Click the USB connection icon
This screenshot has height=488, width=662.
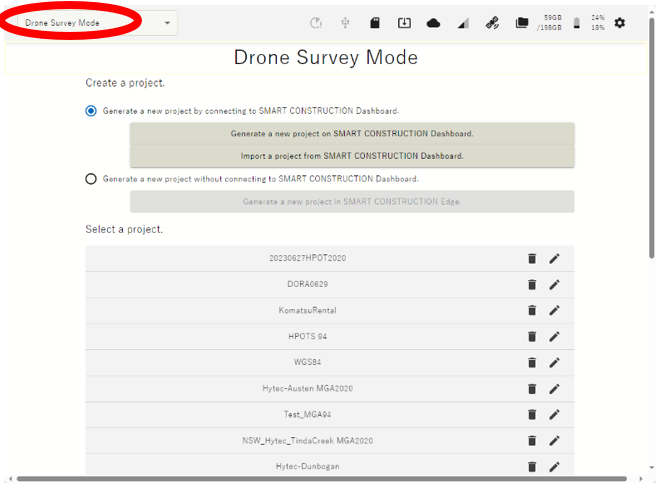pos(345,23)
